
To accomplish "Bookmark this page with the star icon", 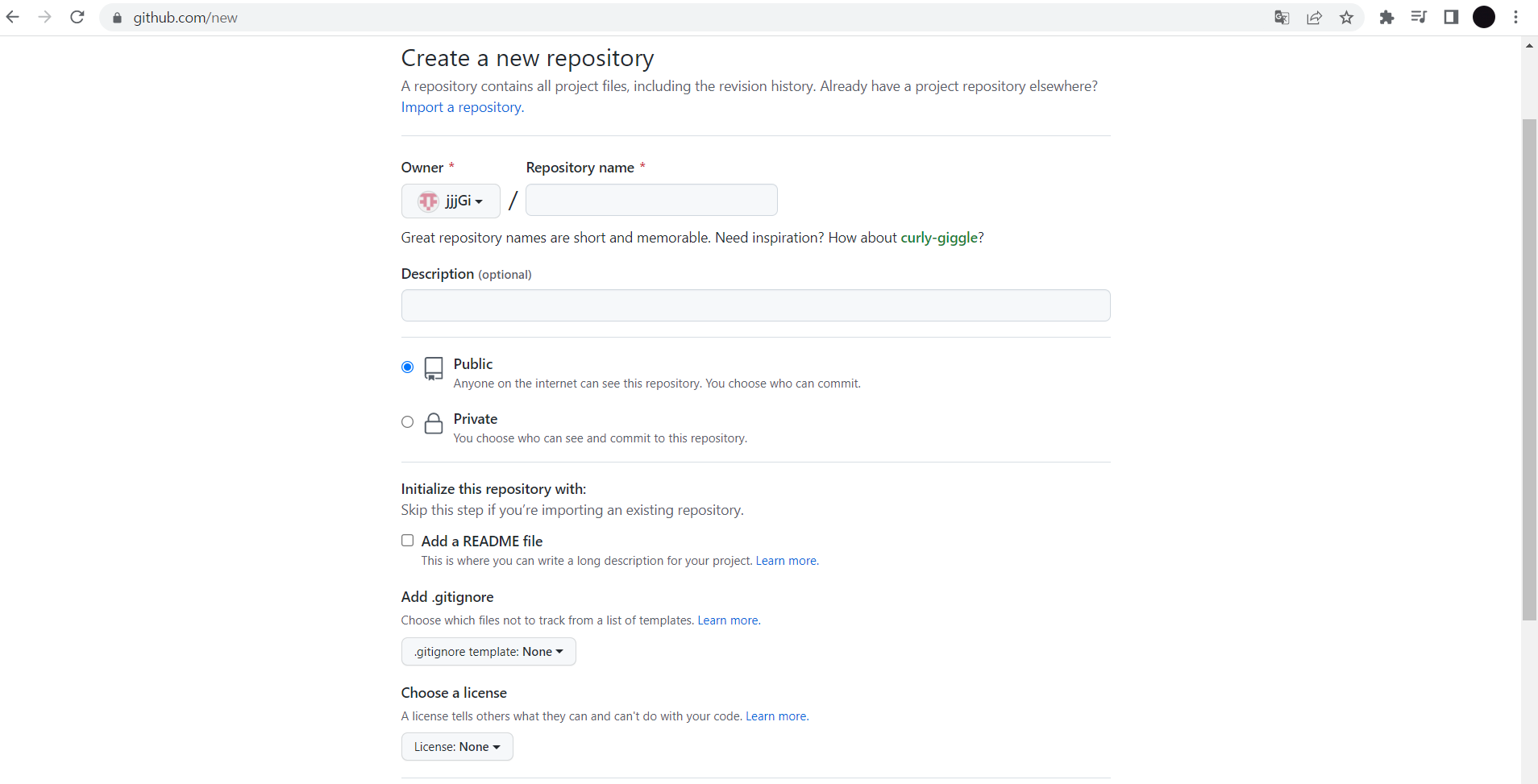I will point(1346,17).
